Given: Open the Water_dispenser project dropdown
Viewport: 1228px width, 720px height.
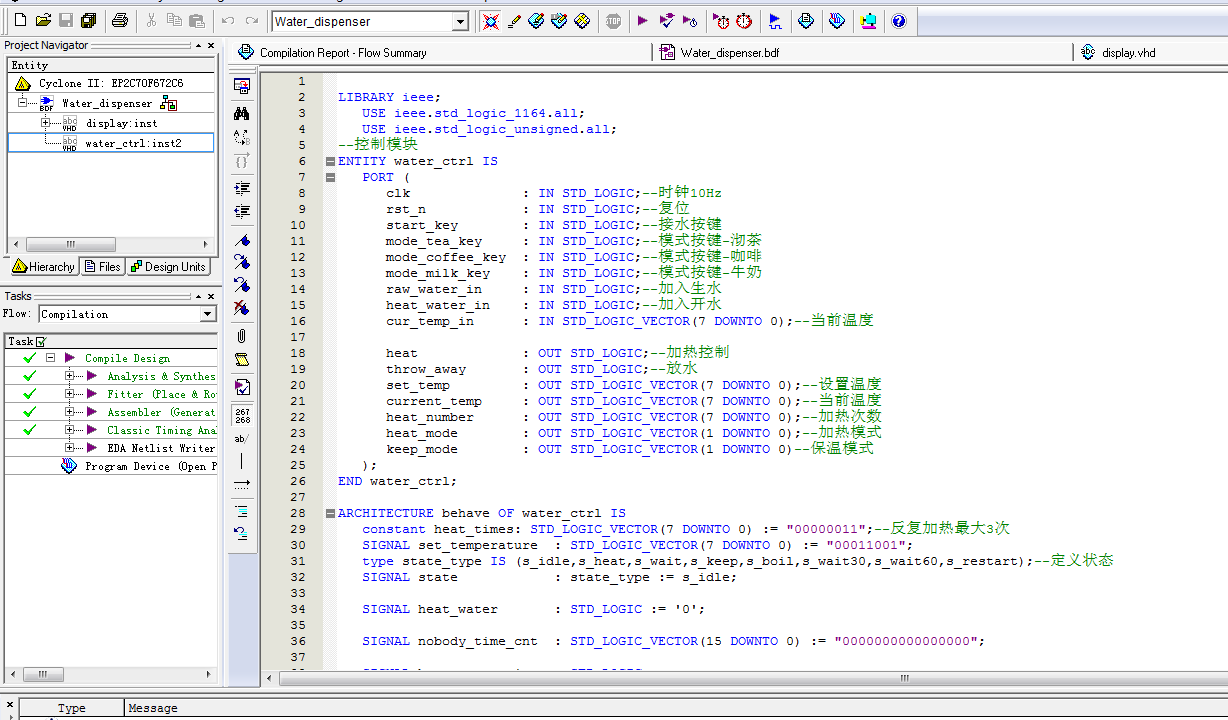Looking at the screenshot, I should click(x=460, y=22).
